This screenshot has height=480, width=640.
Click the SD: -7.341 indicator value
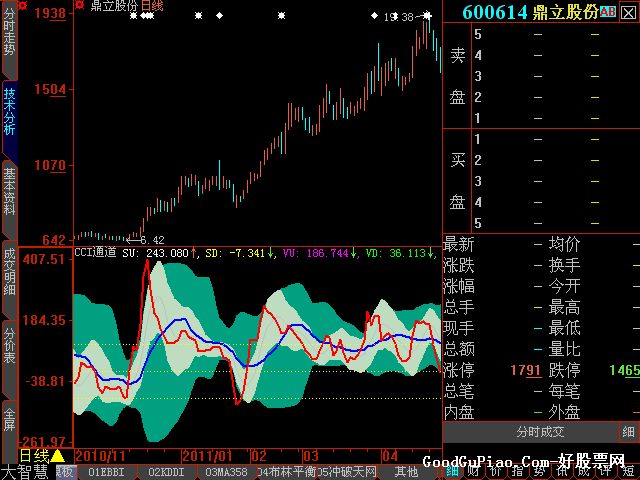tap(235, 253)
